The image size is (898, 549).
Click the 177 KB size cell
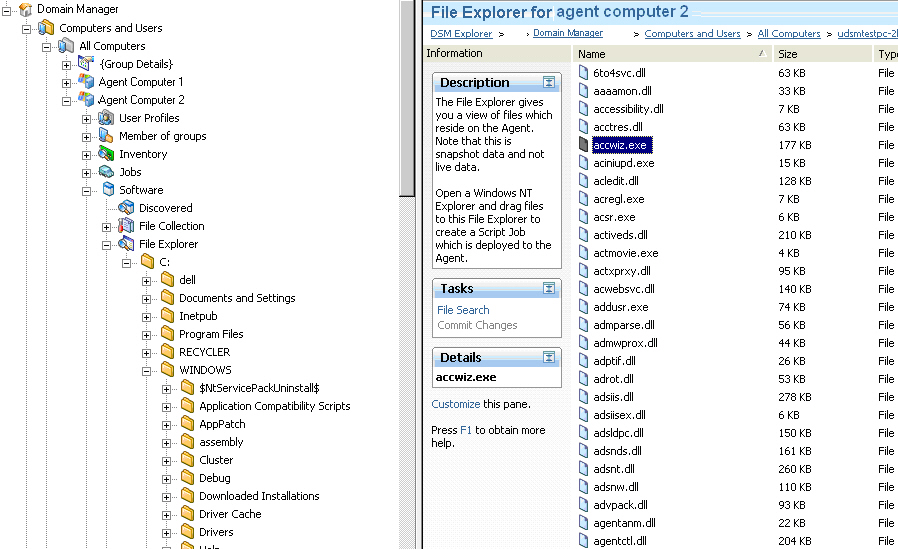(795, 145)
